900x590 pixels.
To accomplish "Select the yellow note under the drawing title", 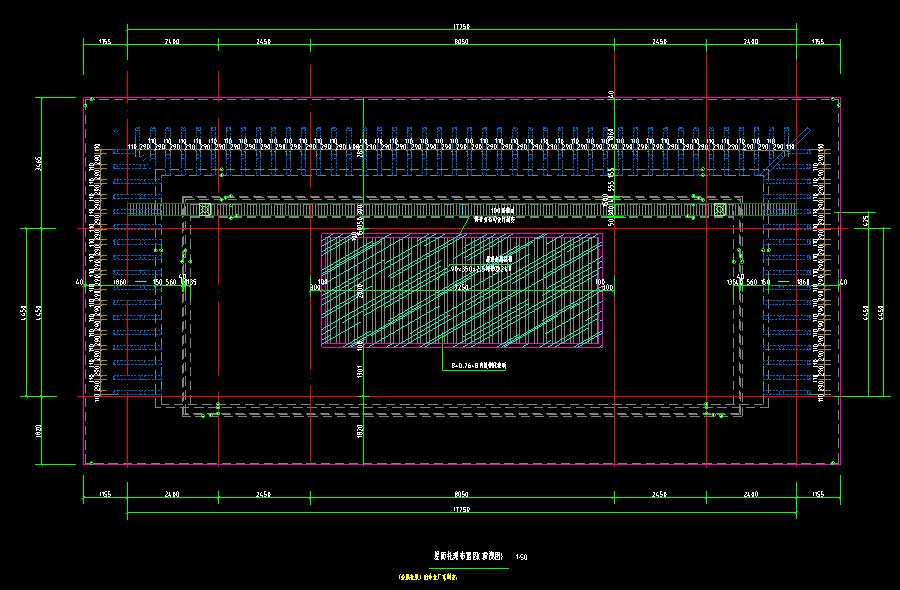I will click(x=428, y=577).
